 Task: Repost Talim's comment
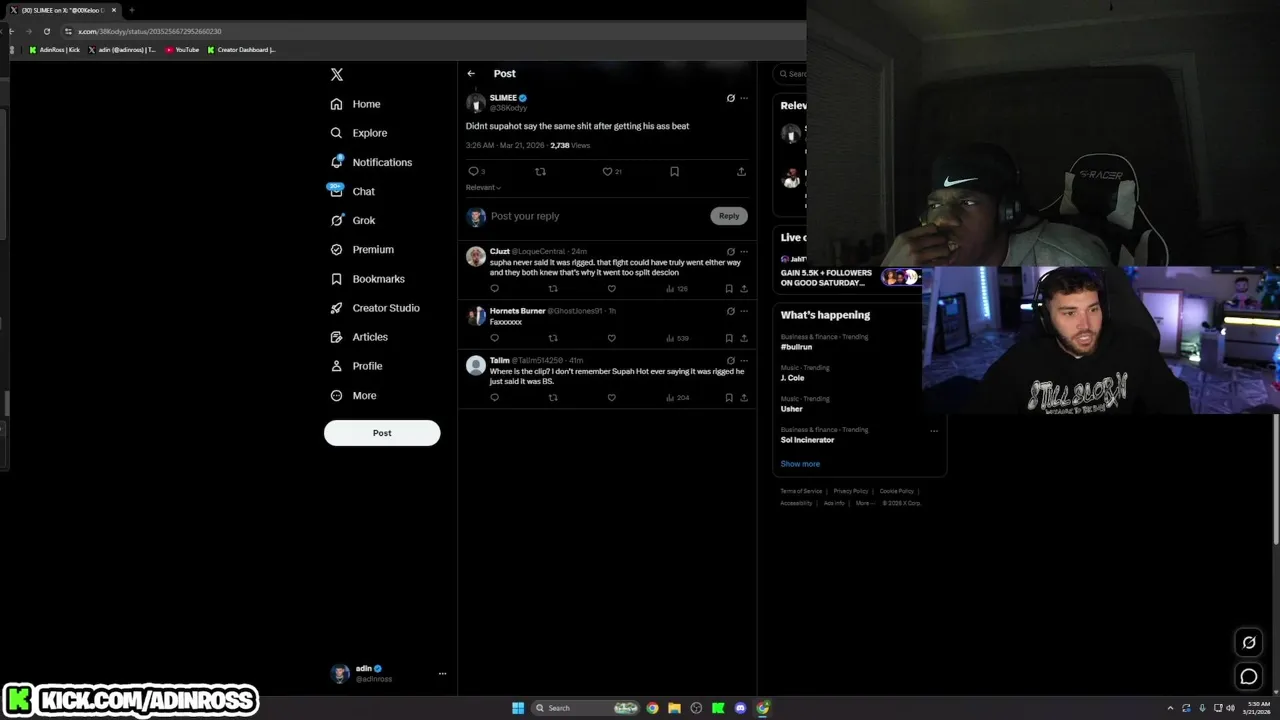[x=553, y=397]
